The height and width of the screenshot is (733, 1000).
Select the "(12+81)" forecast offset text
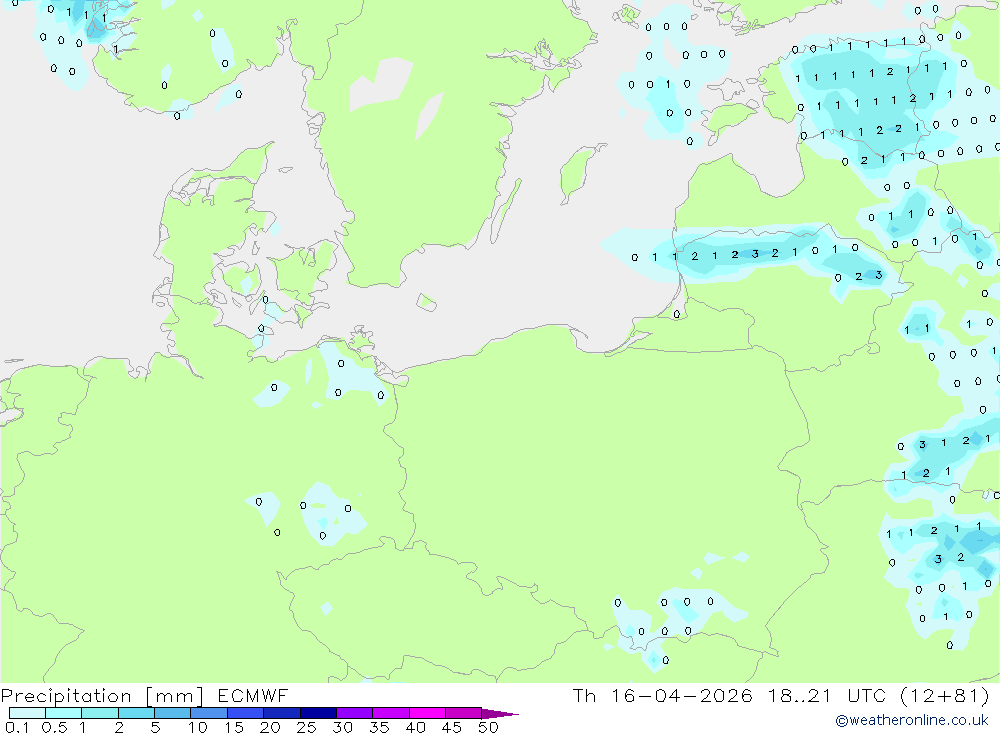(x=945, y=696)
